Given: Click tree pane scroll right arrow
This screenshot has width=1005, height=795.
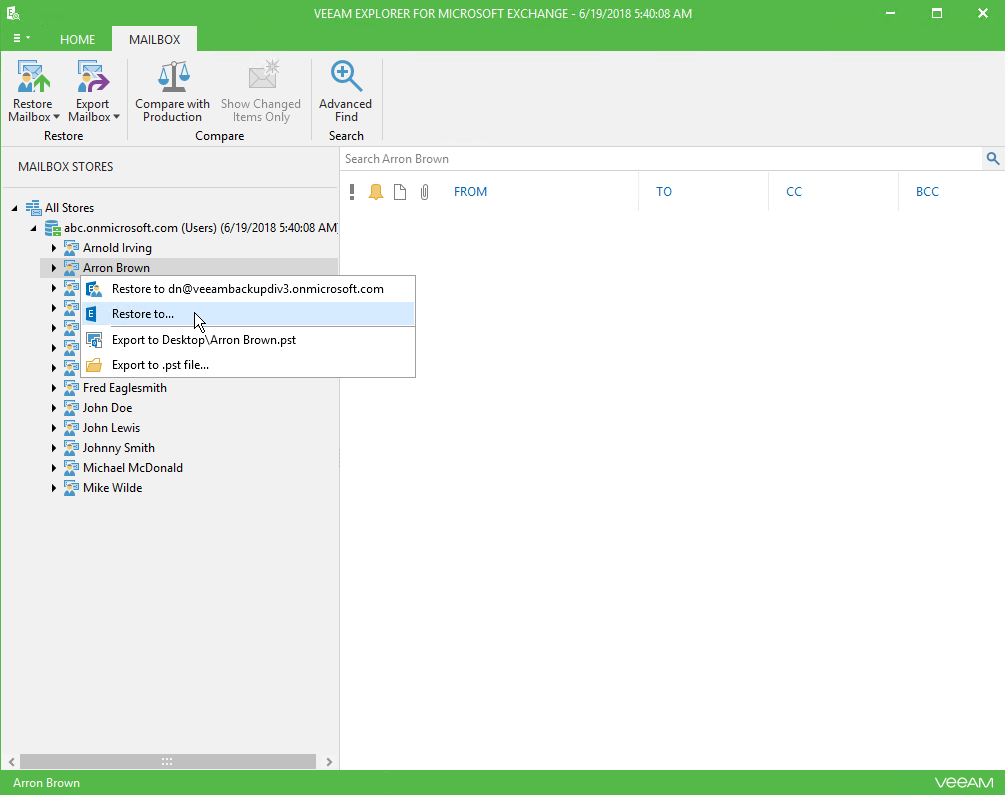Looking at the screenshot, I should (x=329, y=762).
